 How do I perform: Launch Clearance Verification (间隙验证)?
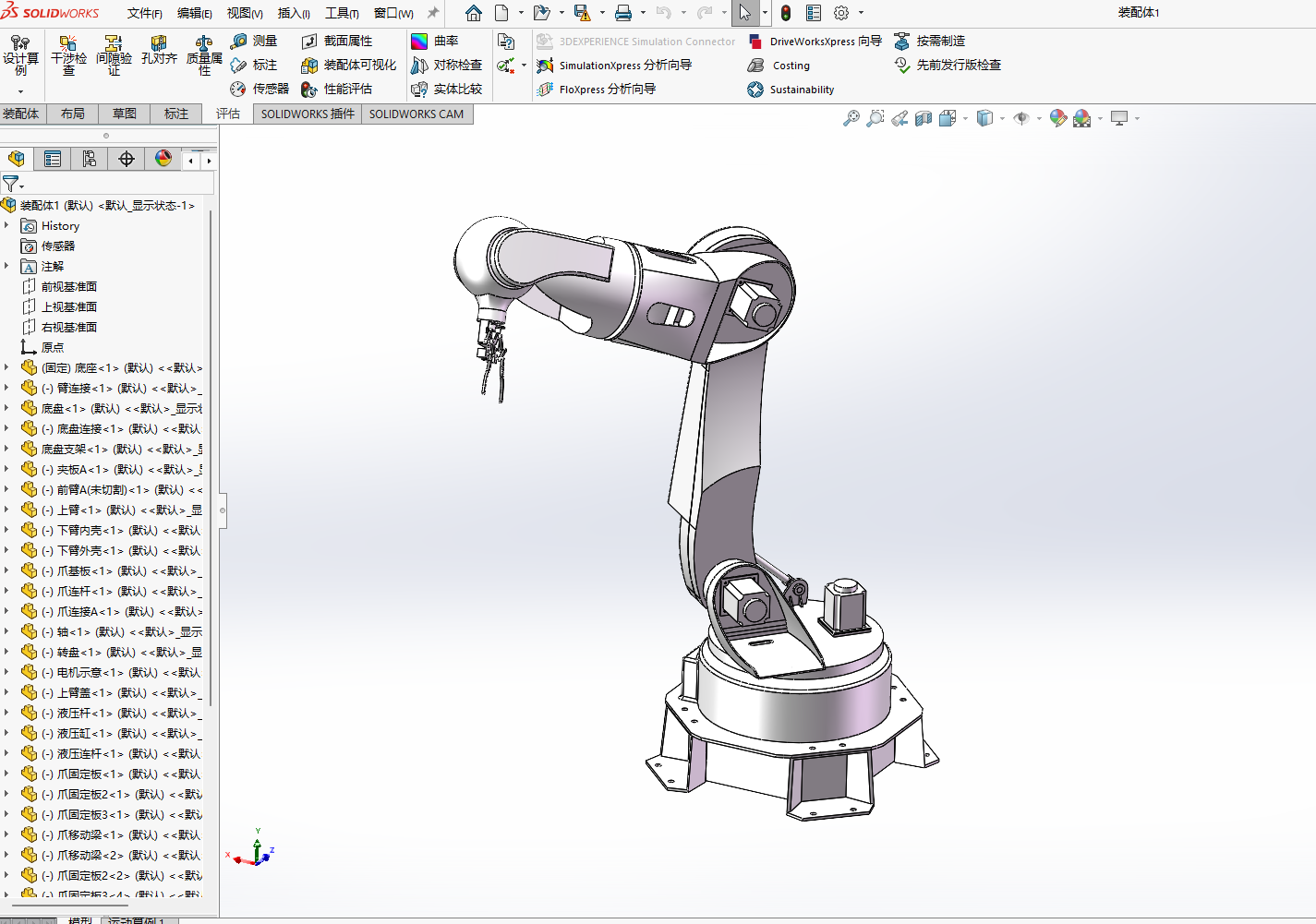(x=114, y=55)
